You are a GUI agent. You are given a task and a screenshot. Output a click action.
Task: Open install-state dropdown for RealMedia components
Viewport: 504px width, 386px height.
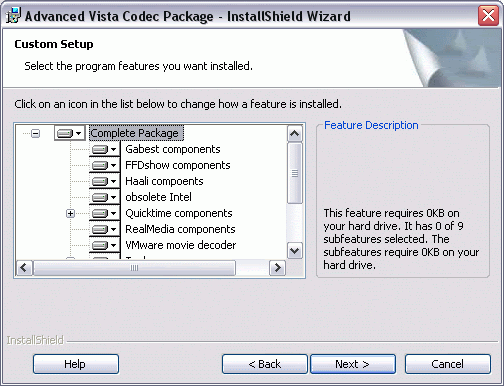click(x=105, y=229)
